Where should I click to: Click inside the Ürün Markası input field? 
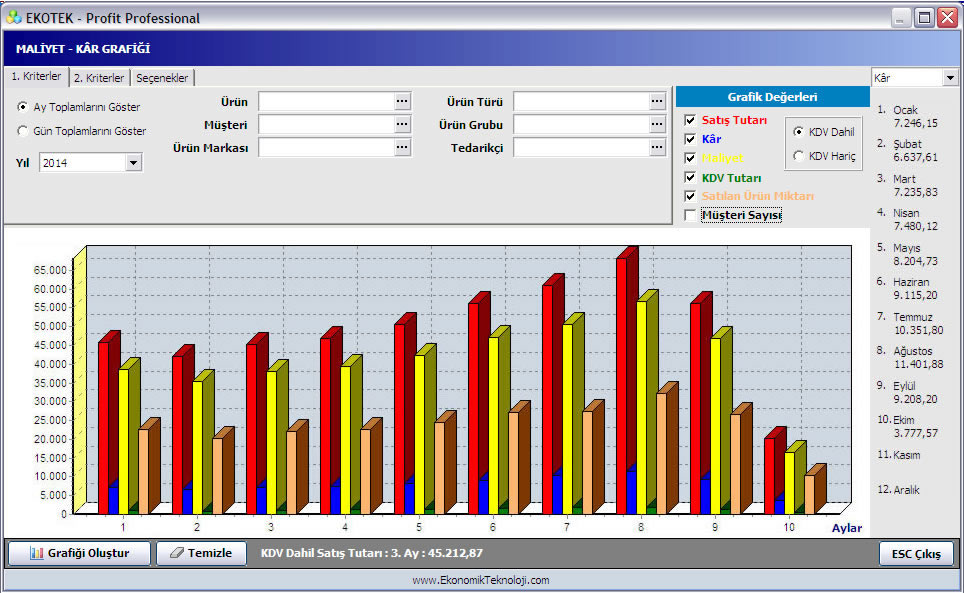click(x=327, y=147)
